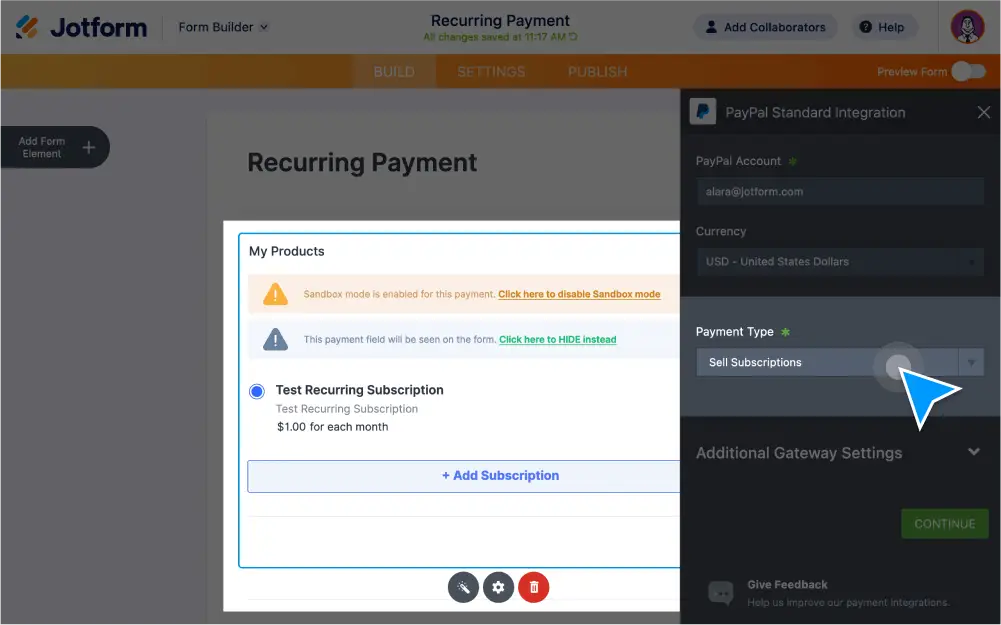Open the Currency dropdown
1001x625 pixels.
coord(840,261)
